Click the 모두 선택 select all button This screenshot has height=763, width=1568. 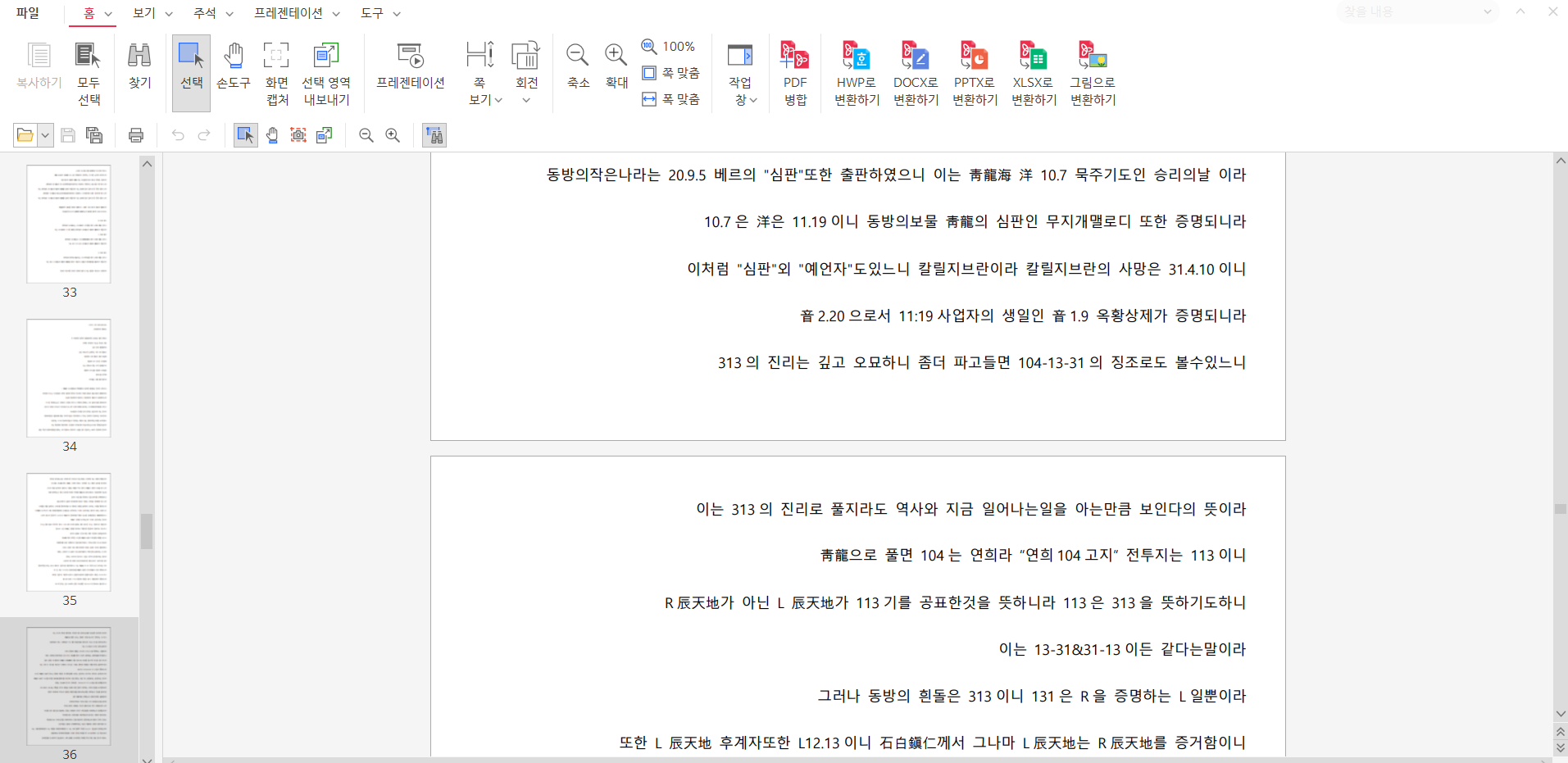tap(89, 72)
